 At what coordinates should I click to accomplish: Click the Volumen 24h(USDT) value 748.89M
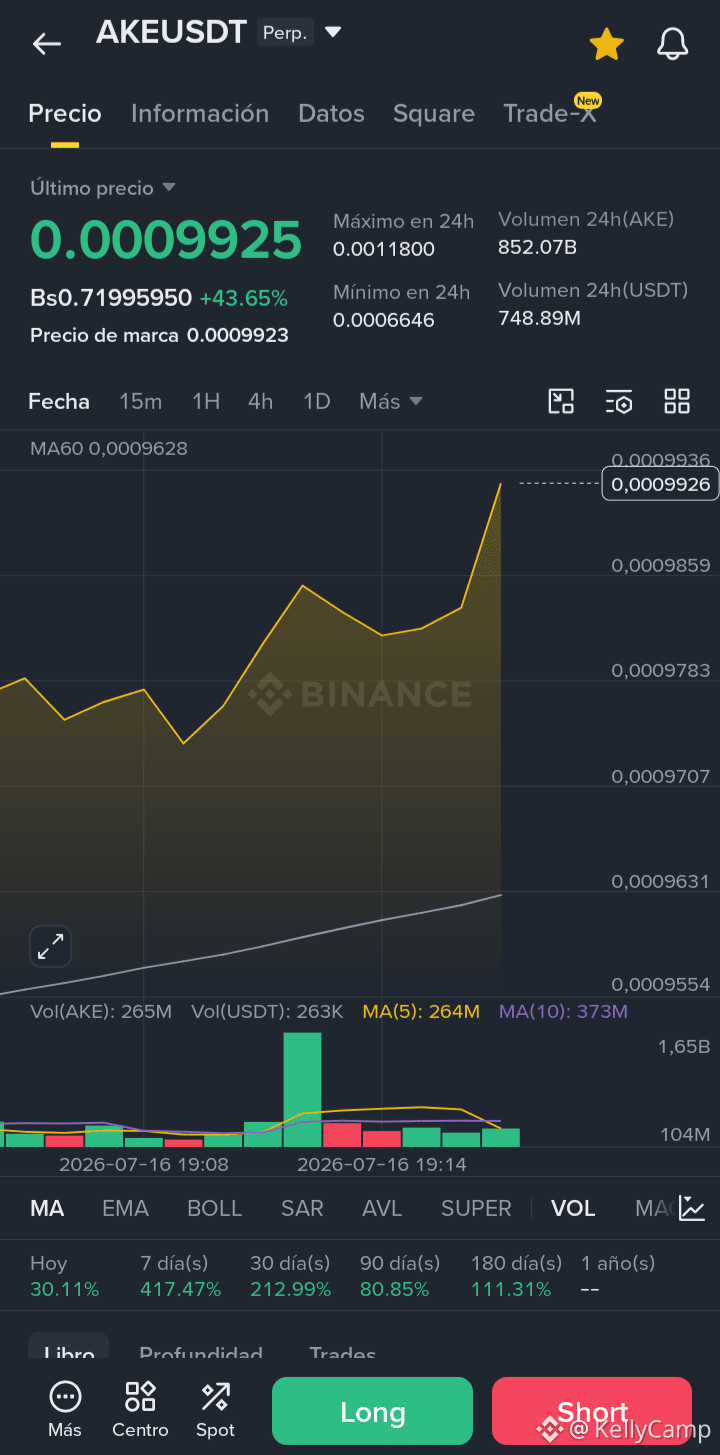tap(539, 318)
